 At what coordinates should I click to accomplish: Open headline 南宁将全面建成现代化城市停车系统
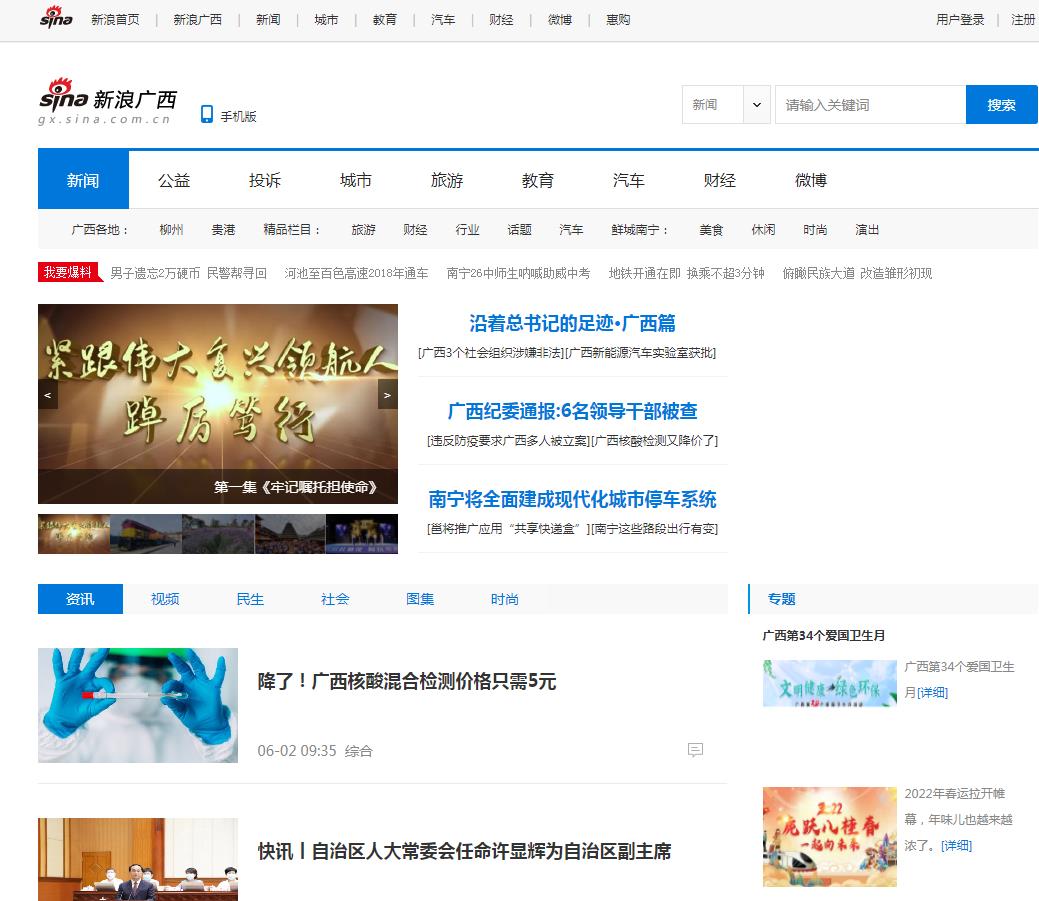pos(573,500)
